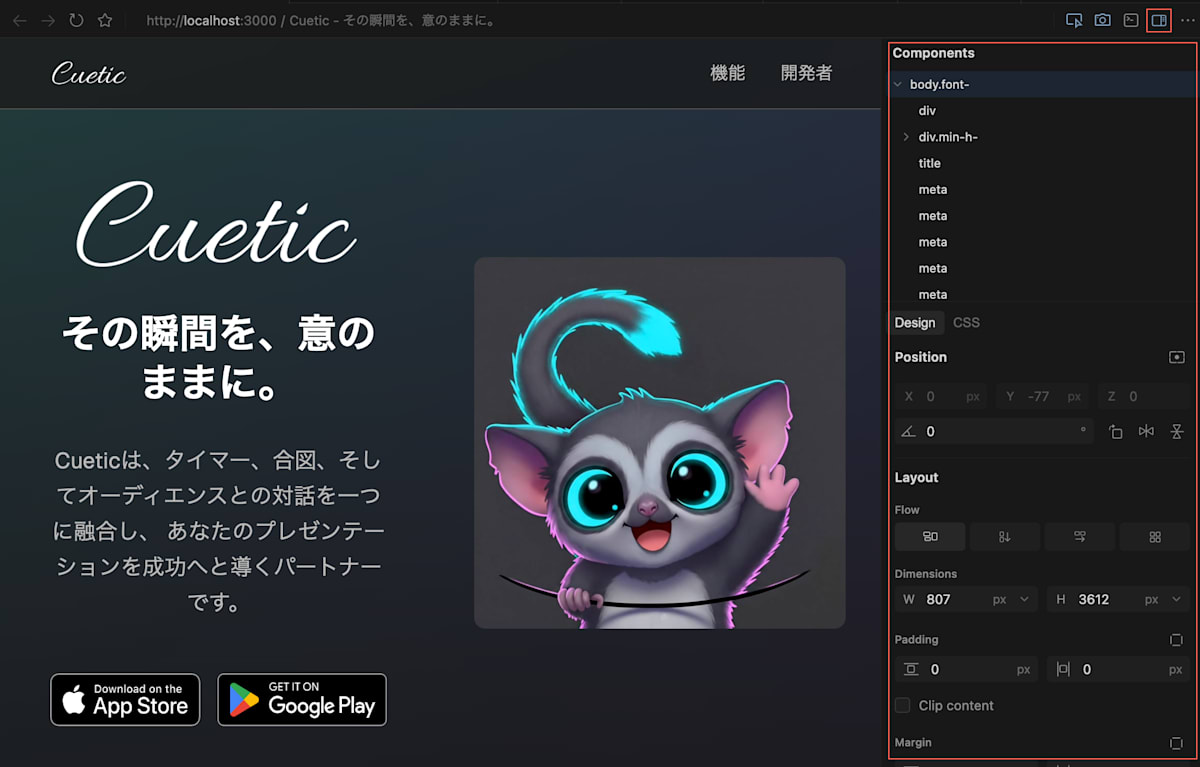Flip the element horizontally
The width and height of the screenshot is (1200, 767).
[1146, 432]
